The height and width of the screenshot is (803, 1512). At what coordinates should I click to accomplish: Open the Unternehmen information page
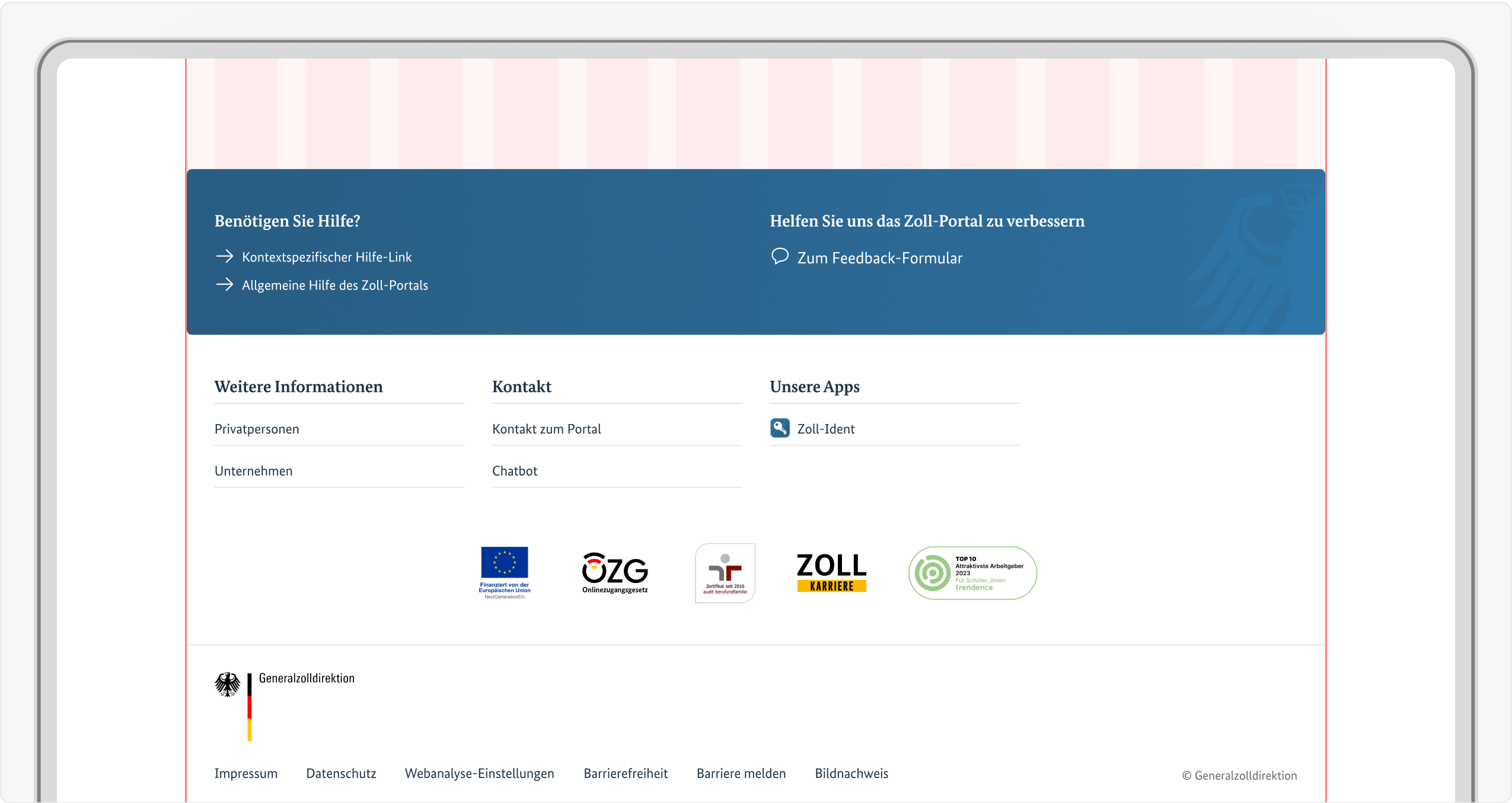253,470
